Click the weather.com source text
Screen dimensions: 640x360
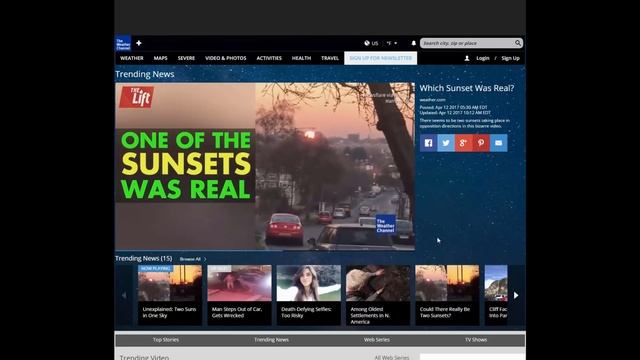432,100
